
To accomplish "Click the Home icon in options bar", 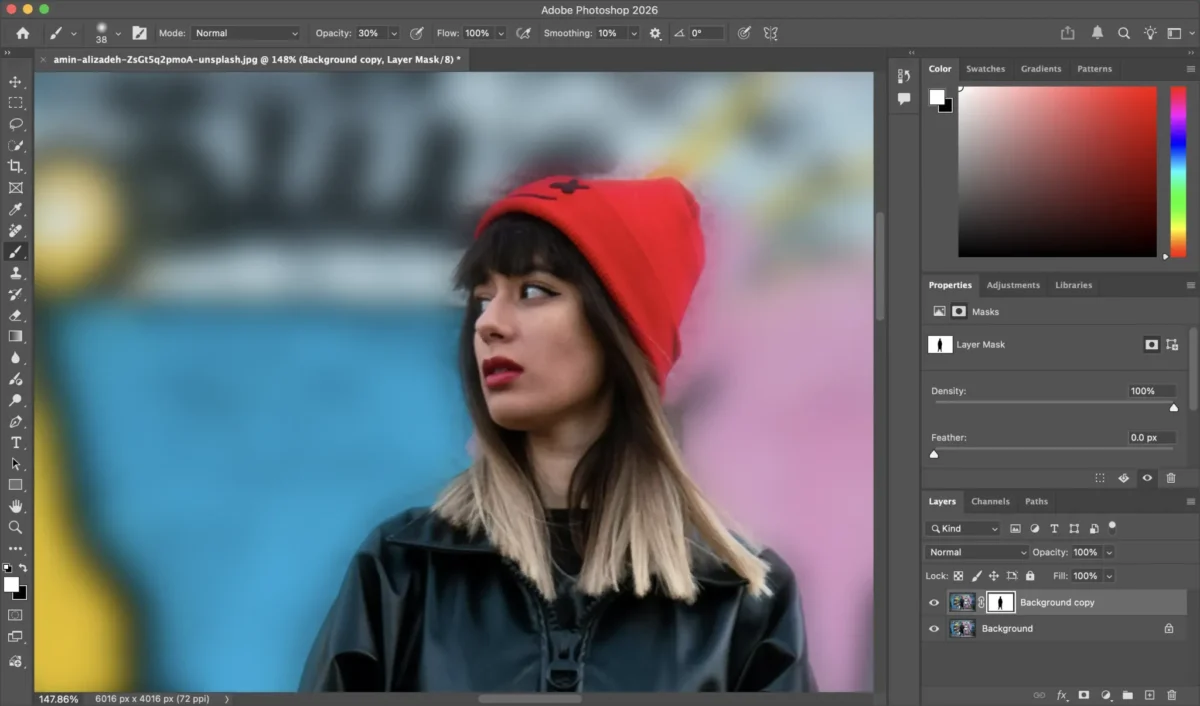I will 22,33.
